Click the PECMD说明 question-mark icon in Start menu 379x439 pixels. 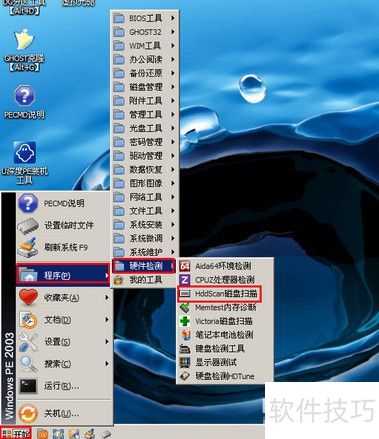tap(28, 203)
